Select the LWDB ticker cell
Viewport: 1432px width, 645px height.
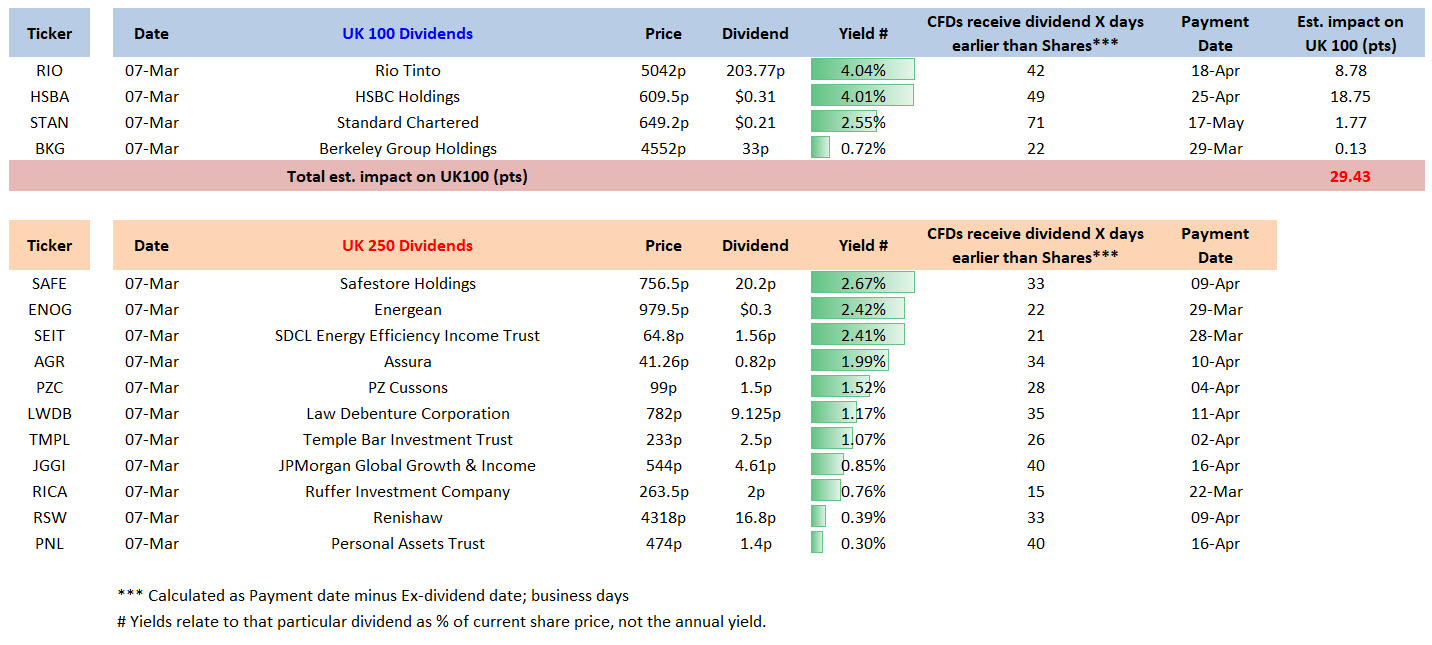click(49, 413)
